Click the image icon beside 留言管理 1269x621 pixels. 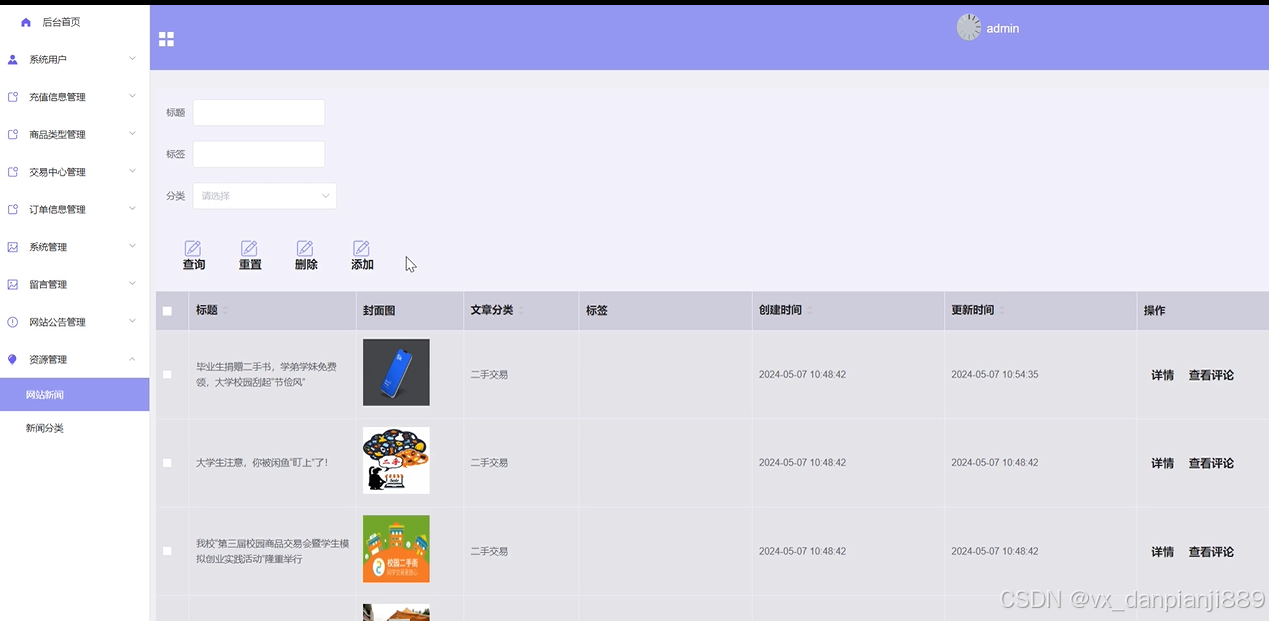[13, 285]
